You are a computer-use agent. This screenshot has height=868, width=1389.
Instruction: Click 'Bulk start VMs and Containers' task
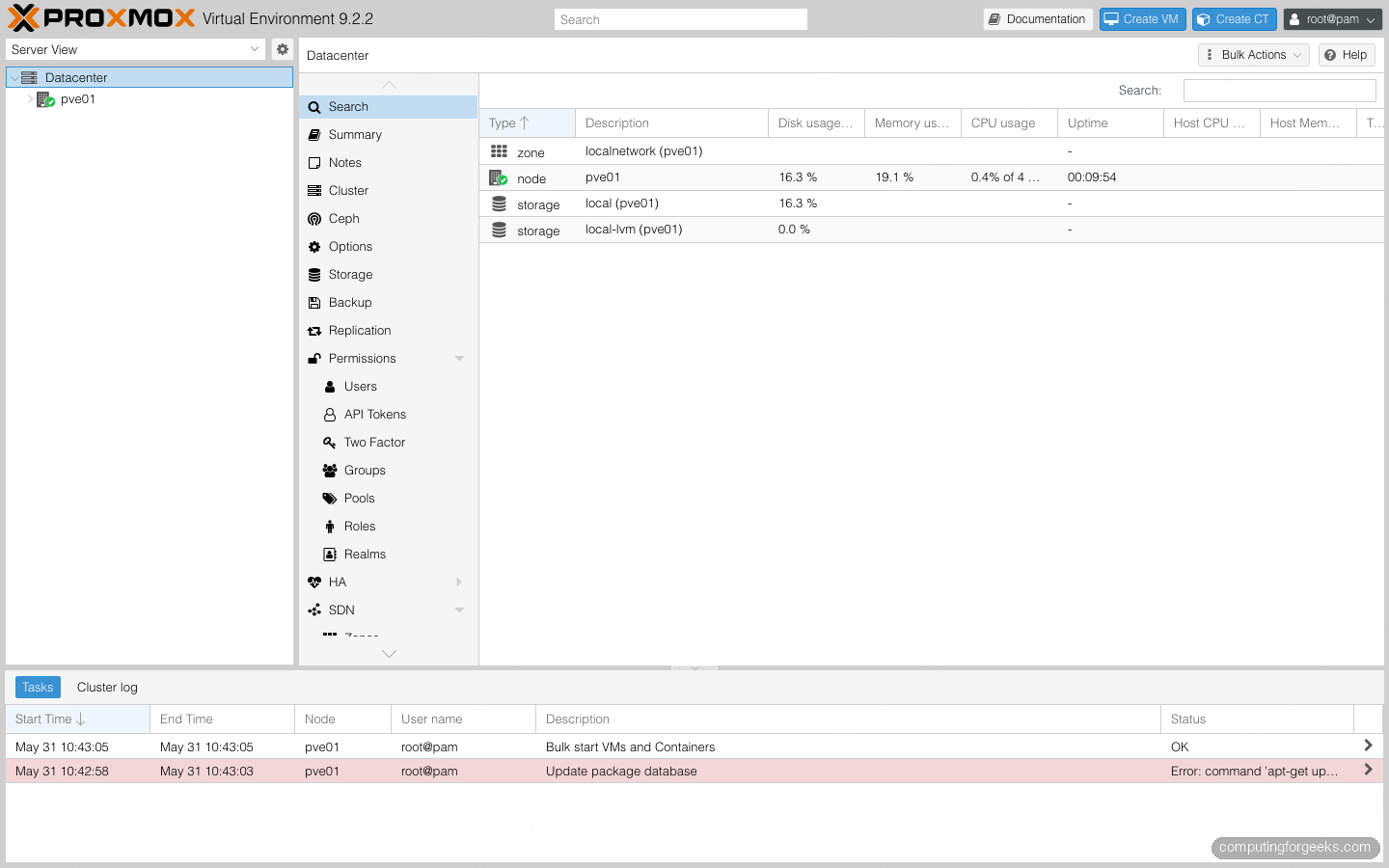coord(631,747)
